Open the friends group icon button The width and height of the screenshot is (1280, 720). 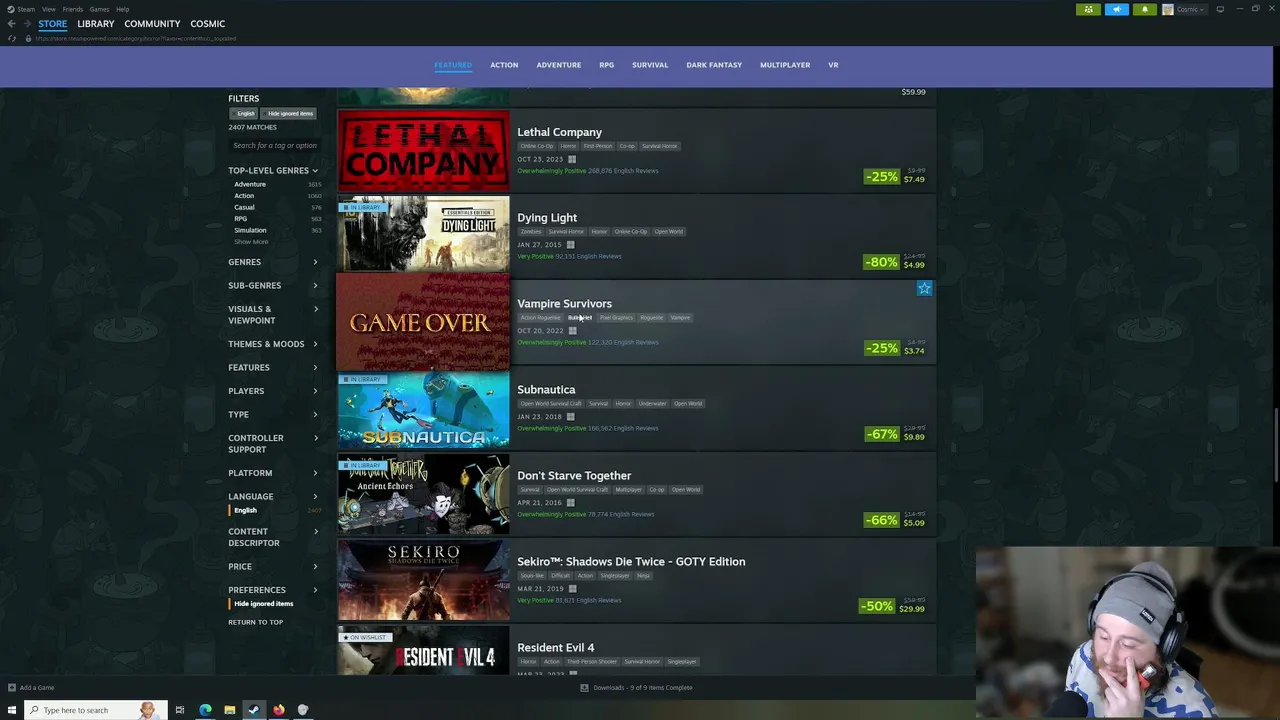(x=1088, y=9)
